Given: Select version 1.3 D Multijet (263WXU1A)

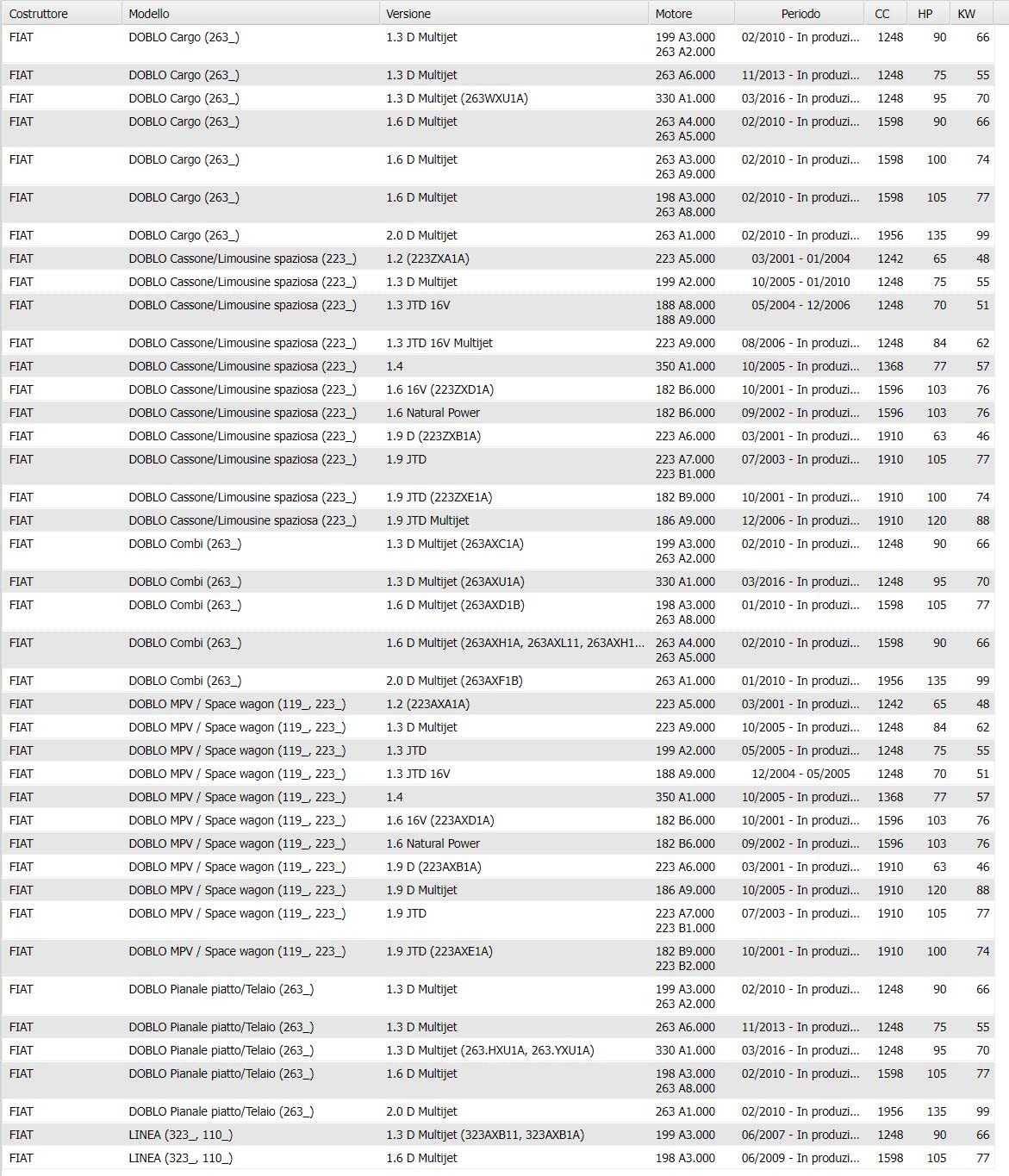Looking at the screenshot, I should pyautogui.click(x=457, y=98).
